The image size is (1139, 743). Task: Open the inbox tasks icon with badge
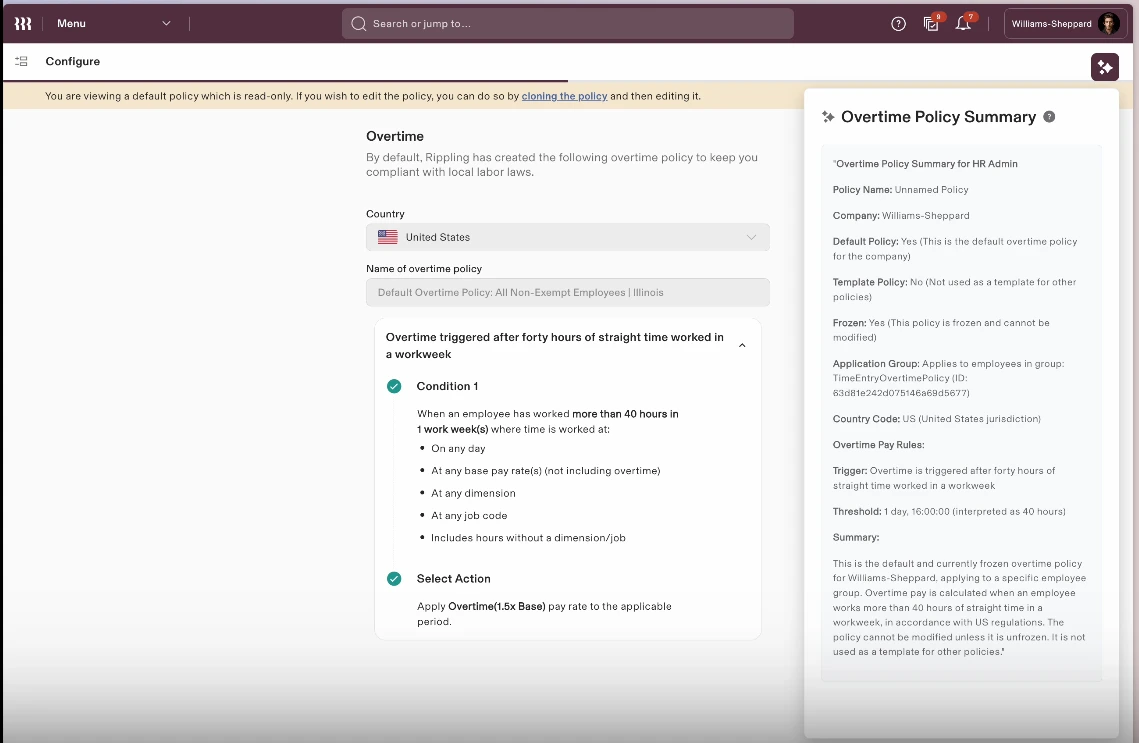pos(931,23)
